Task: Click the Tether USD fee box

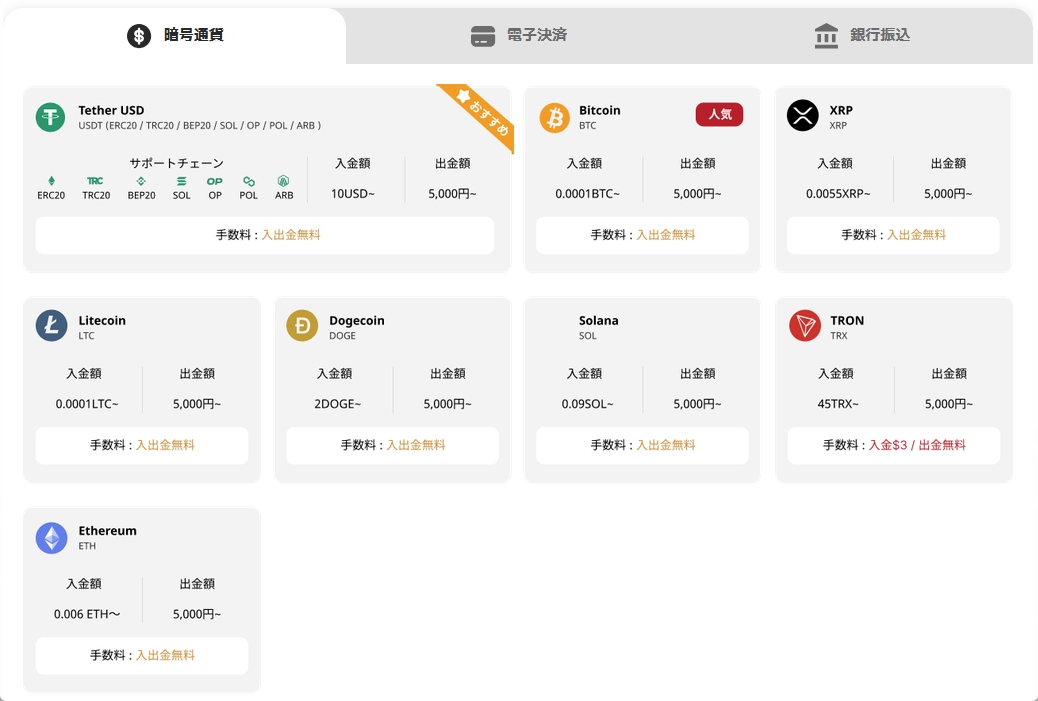Action: tap(265, 235)
